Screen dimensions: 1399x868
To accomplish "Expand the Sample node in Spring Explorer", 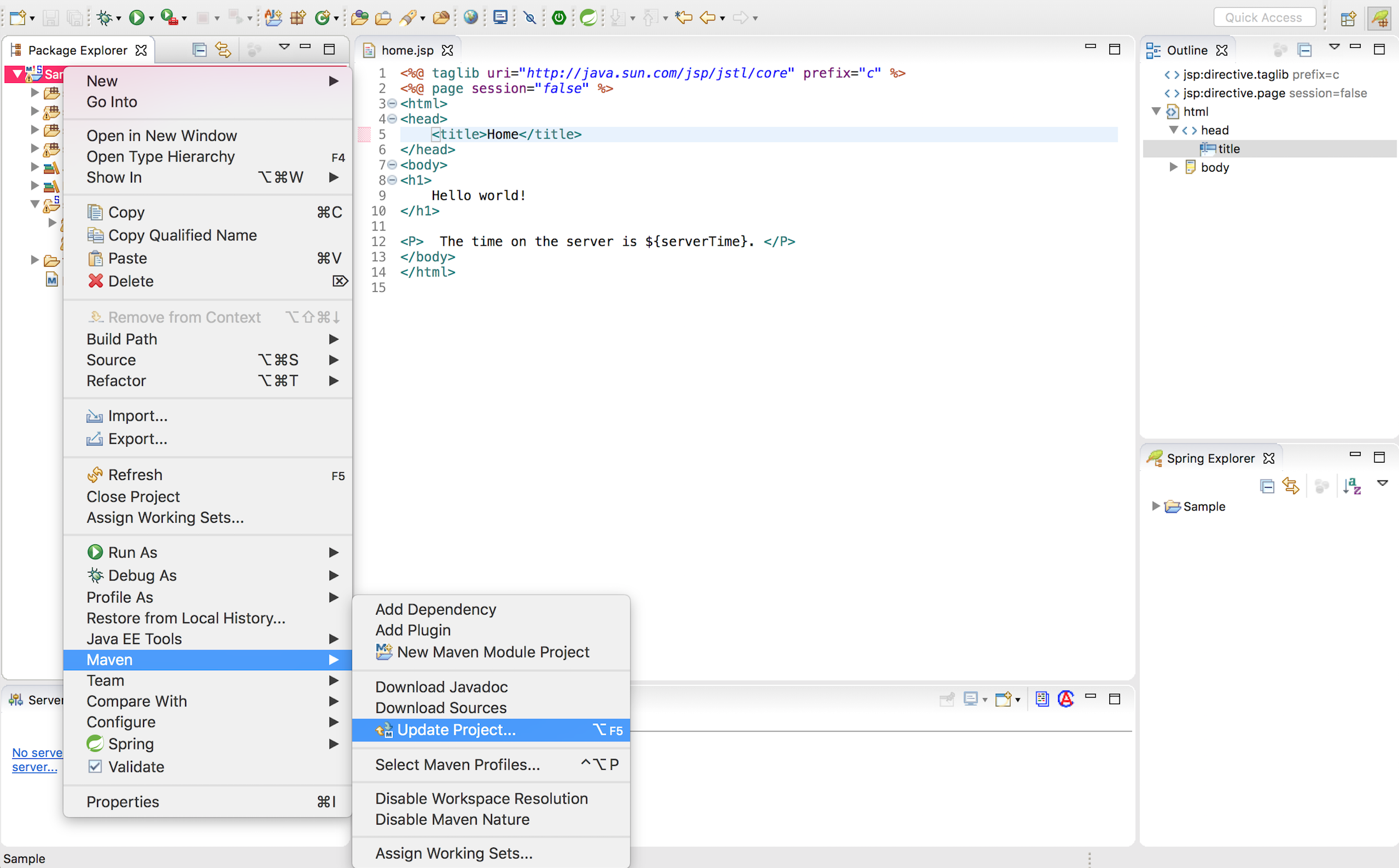I will [1155, 506].
